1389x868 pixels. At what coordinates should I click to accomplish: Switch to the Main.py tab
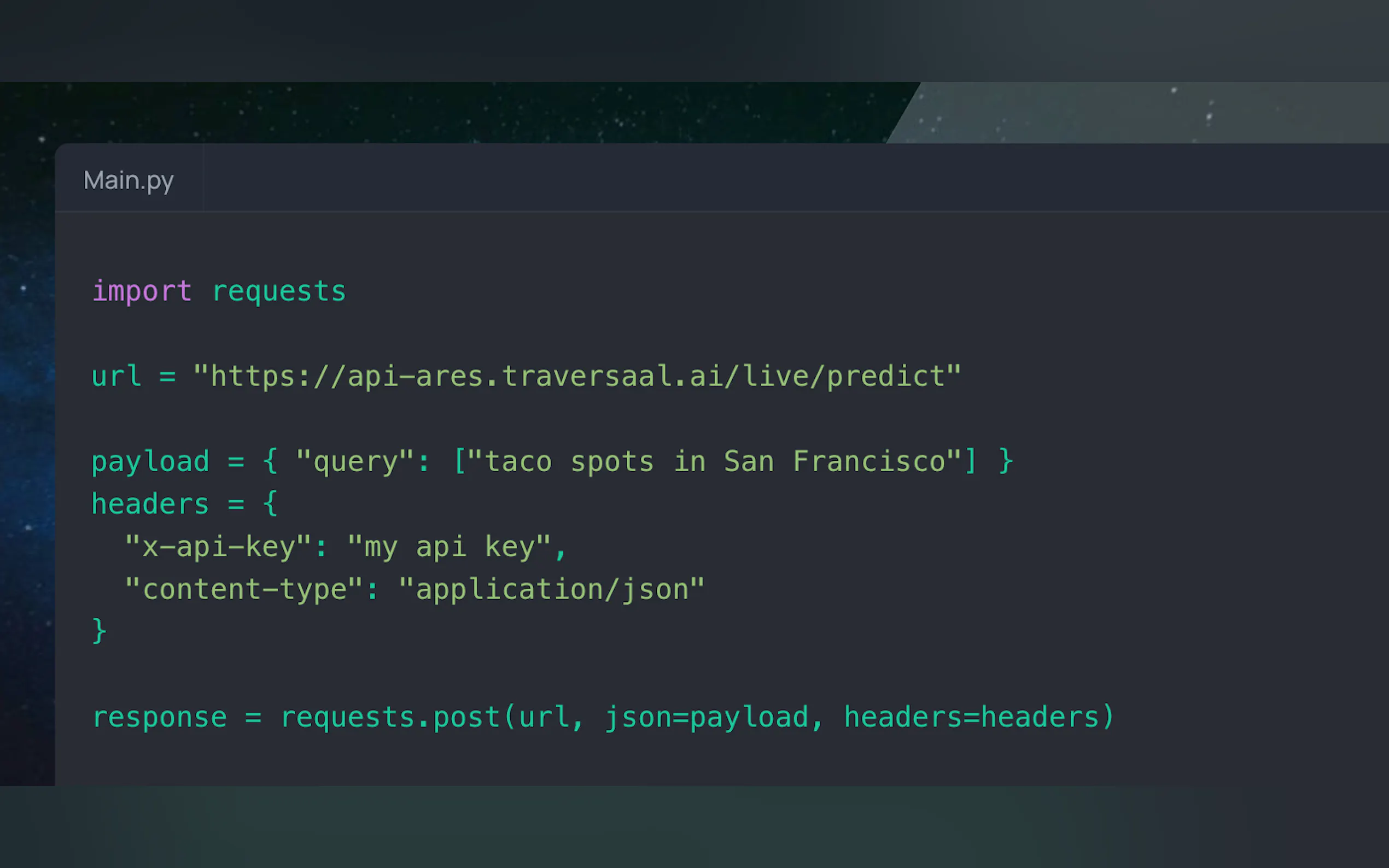(x=129, y=180)
